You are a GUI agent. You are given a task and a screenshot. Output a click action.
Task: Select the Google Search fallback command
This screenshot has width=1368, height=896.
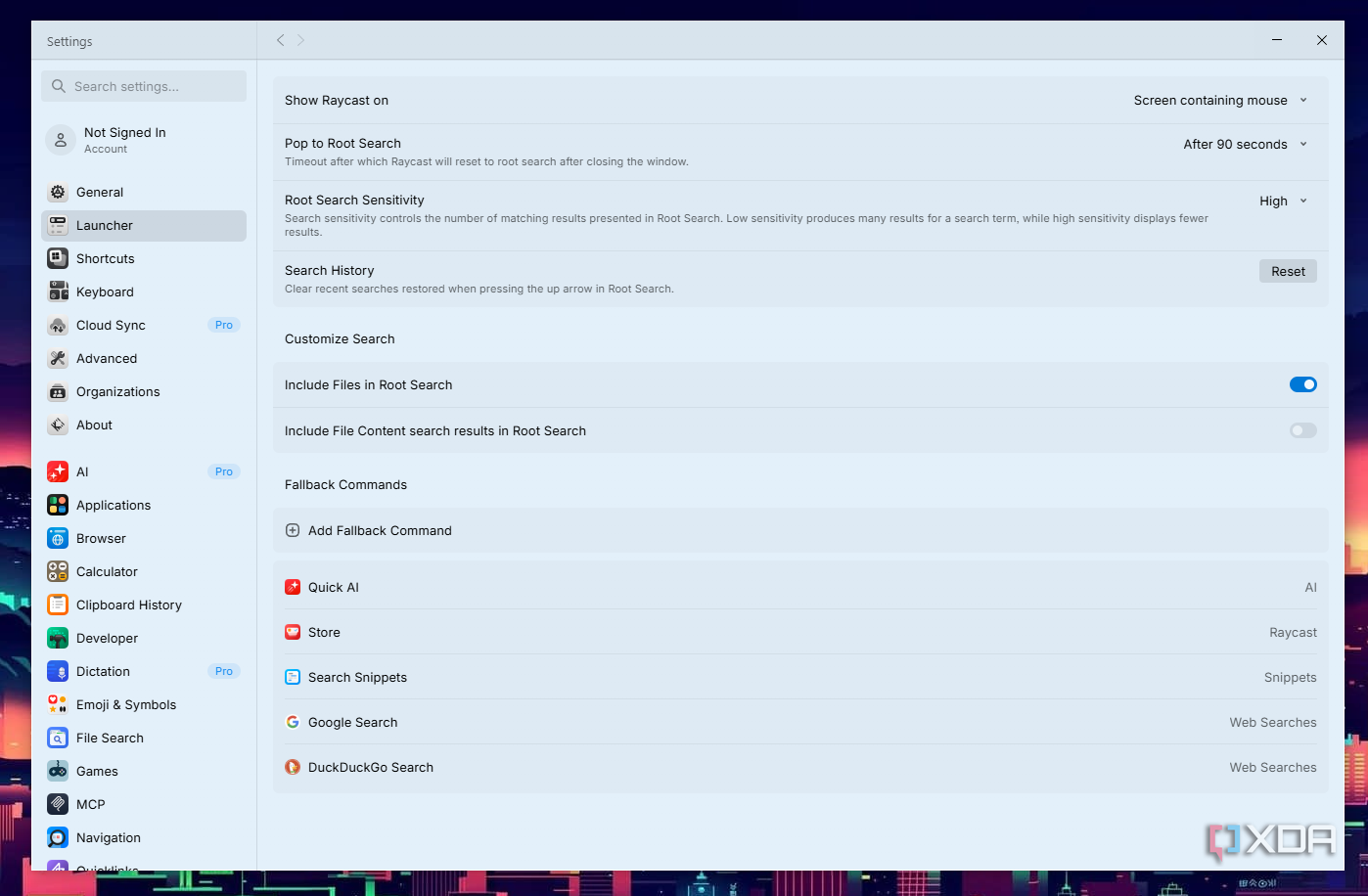800,723
